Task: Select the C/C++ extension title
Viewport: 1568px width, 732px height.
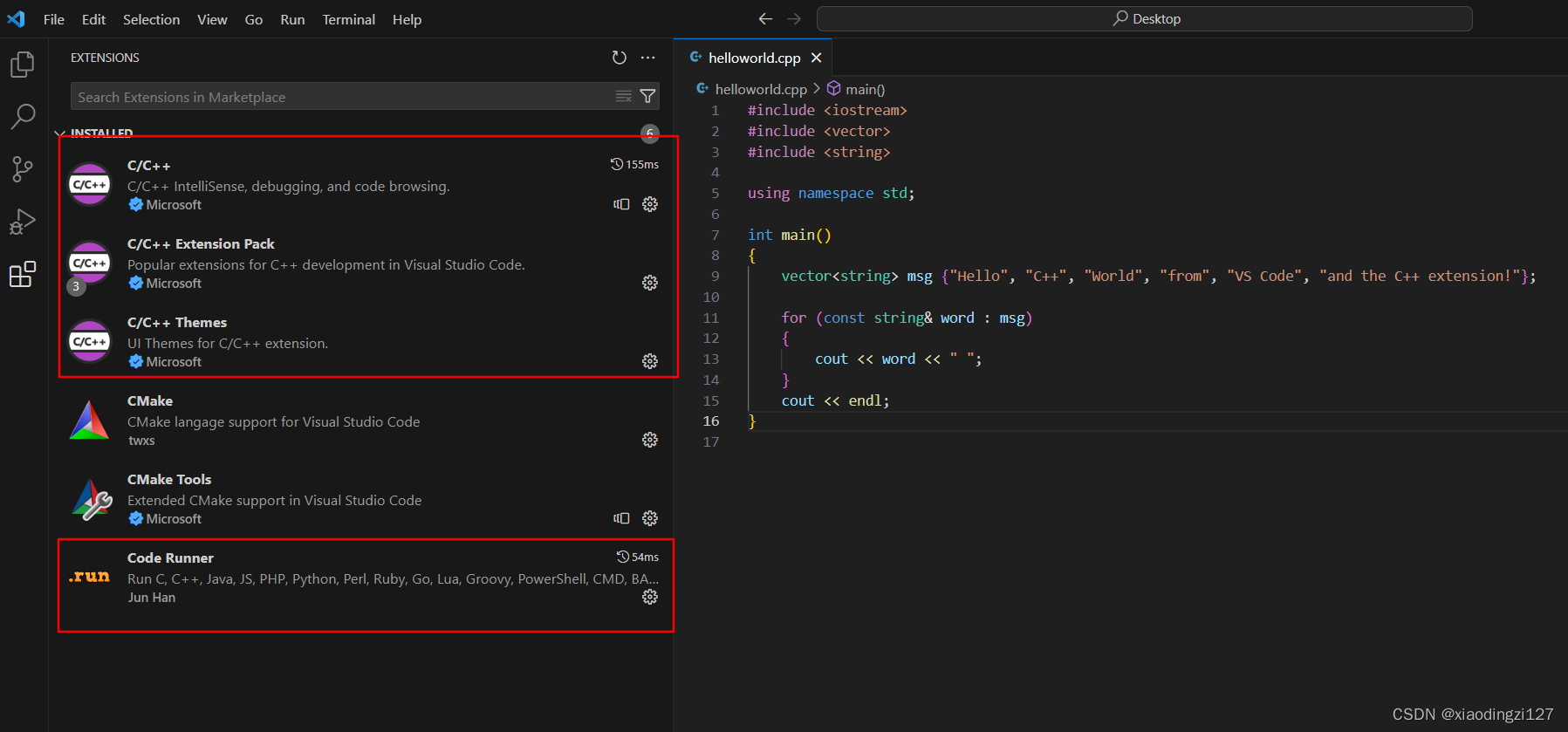Action: tap(149, 165)
